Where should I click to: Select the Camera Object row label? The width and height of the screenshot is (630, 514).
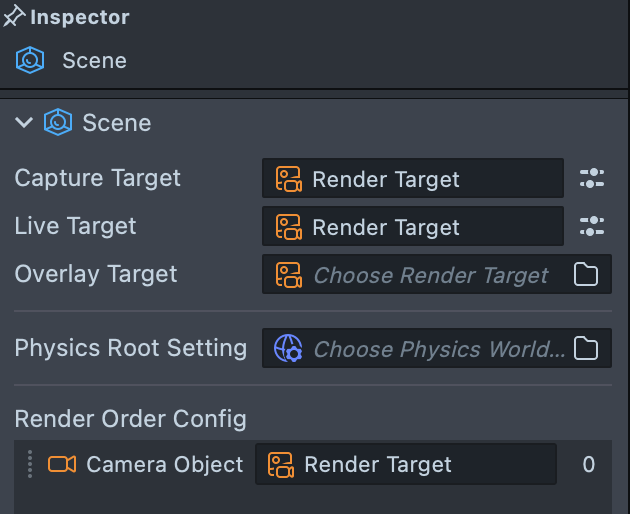164,464
